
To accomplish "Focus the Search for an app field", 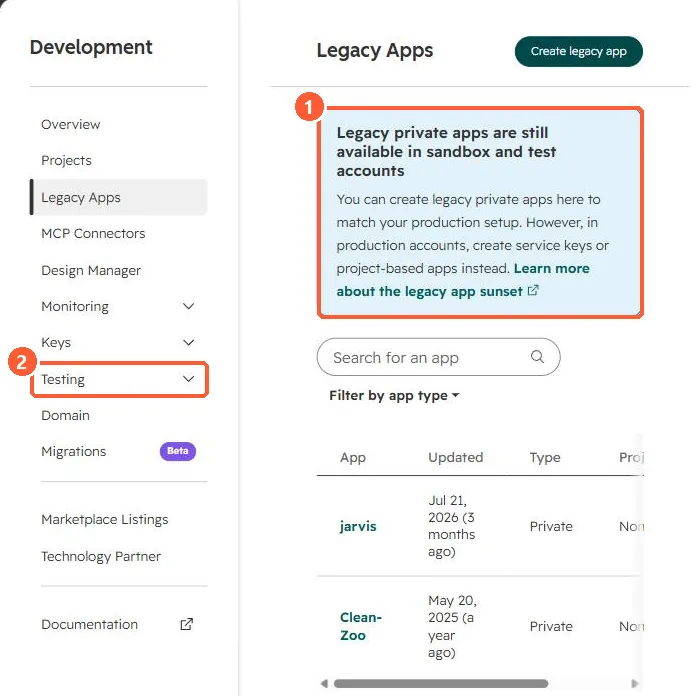I will [x=438, y=357].
